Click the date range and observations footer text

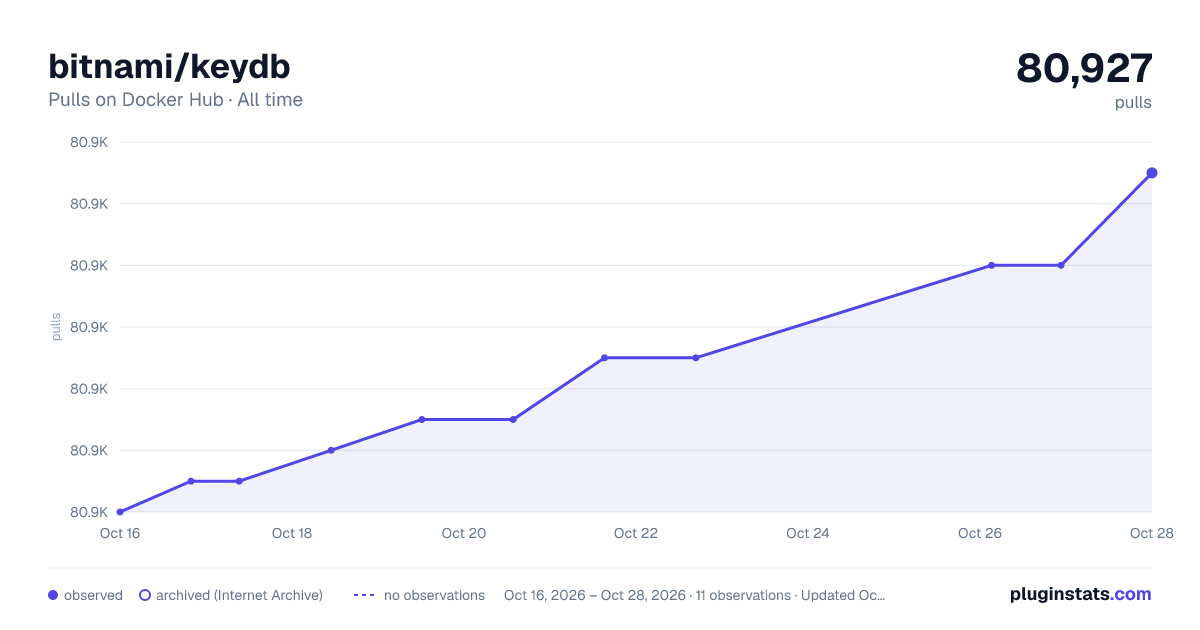point(695,595)
